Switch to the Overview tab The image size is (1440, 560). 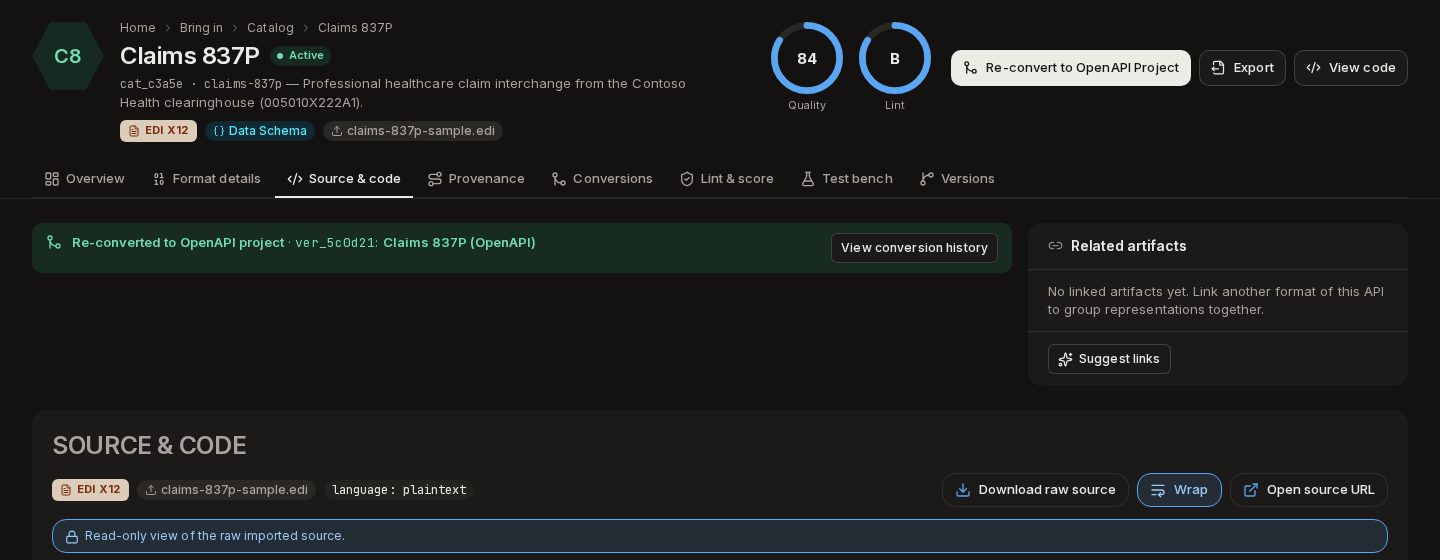coord(84,179)
